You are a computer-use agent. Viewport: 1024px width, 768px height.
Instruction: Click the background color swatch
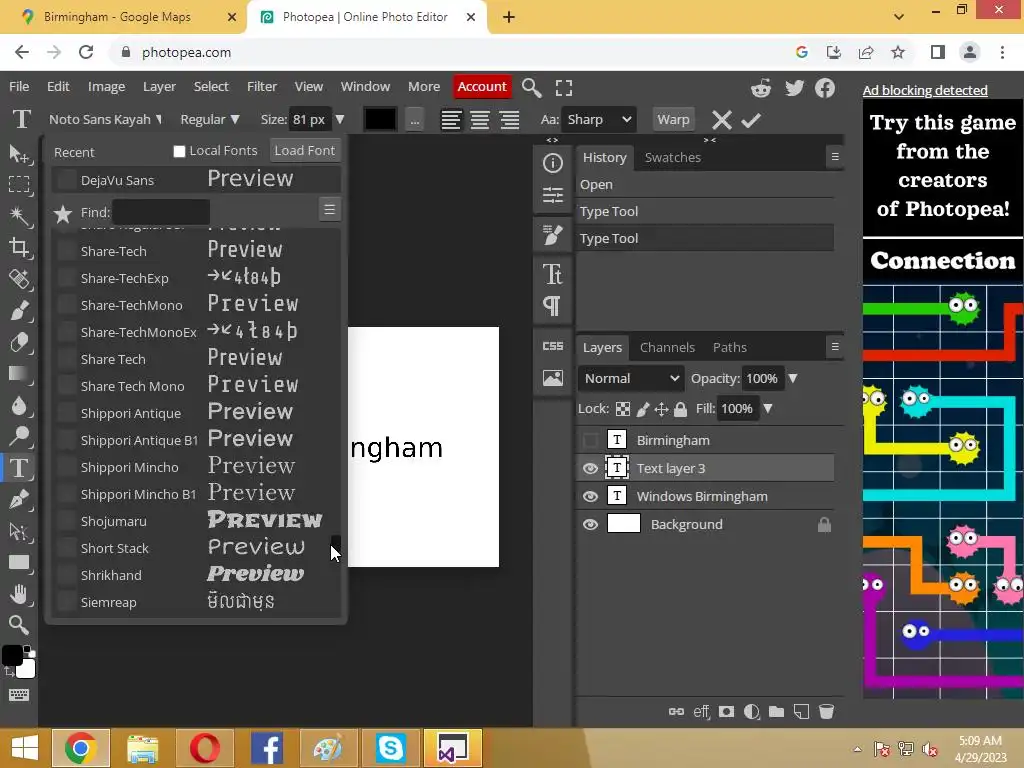point(26,669)
